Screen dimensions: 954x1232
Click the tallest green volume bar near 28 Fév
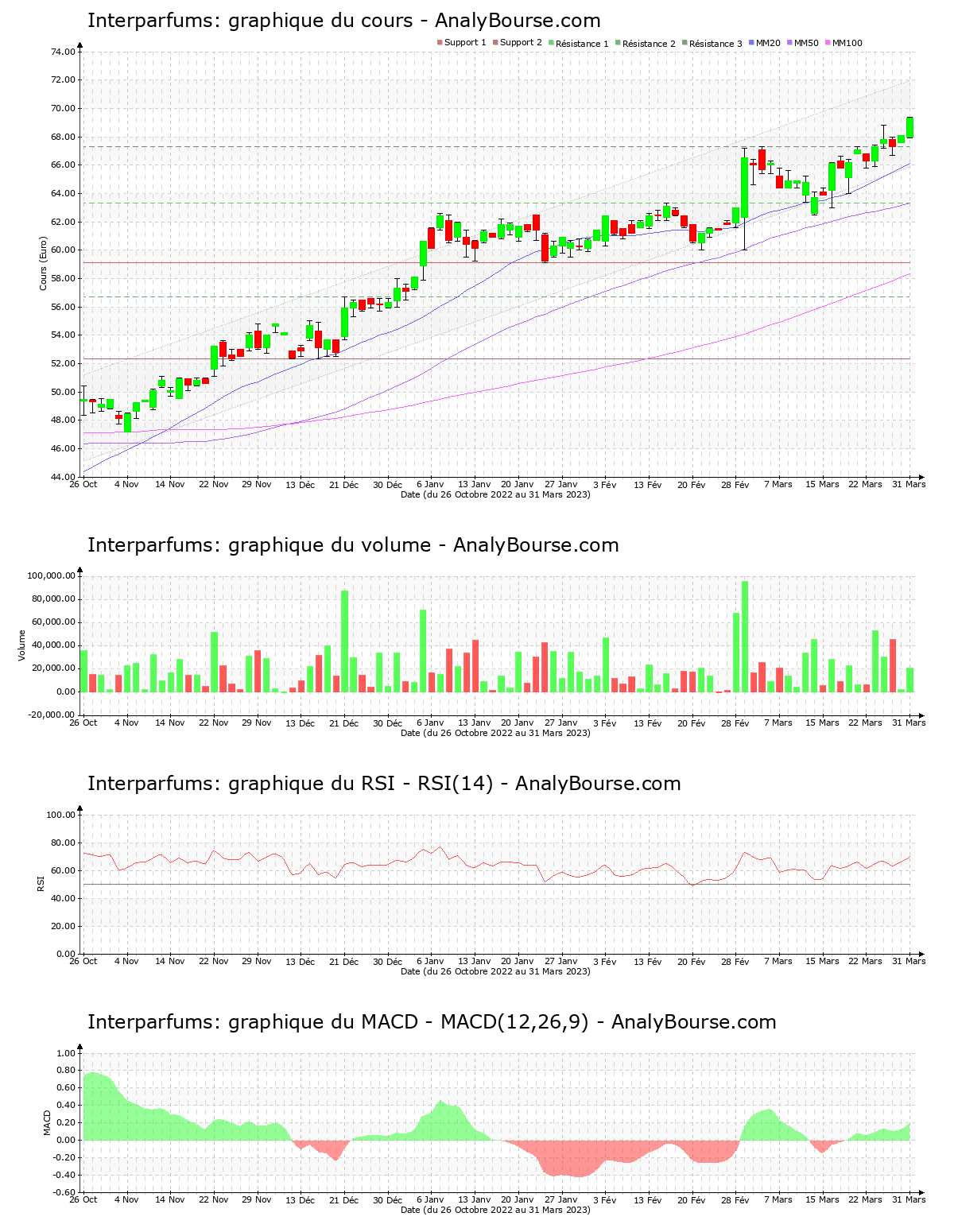coord(745,636)
